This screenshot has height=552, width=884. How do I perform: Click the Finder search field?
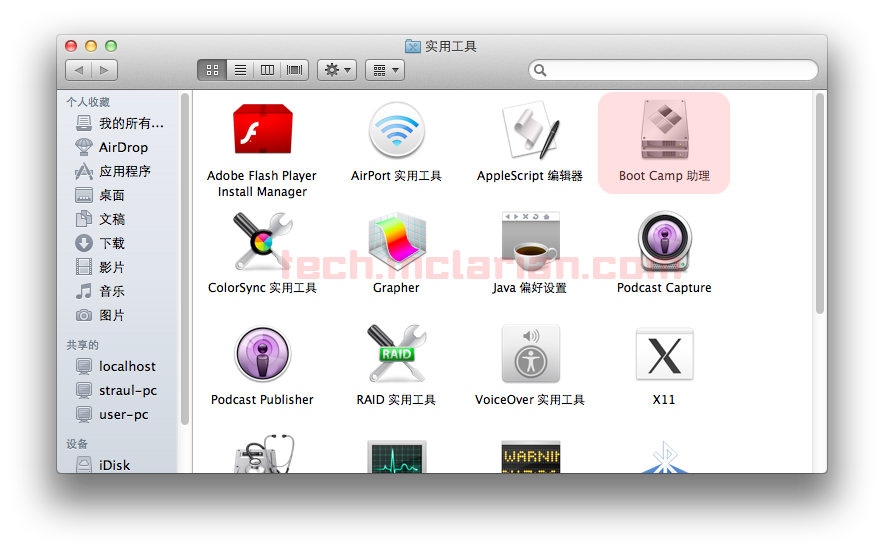(673, 70)
